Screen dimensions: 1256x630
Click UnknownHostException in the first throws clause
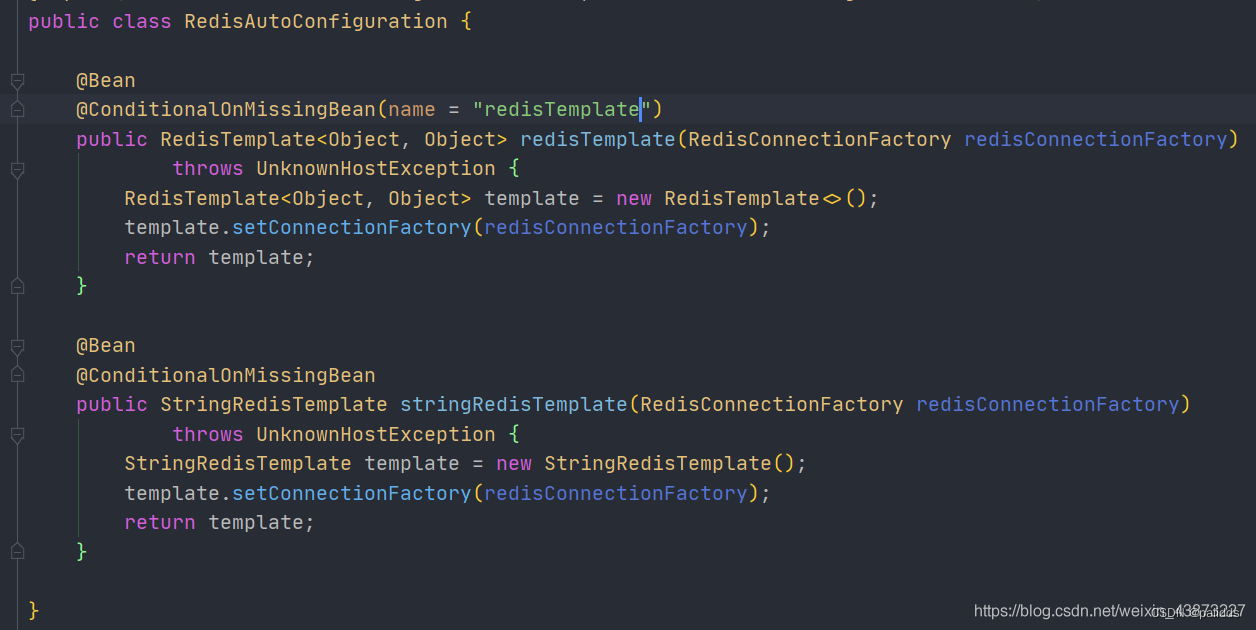(375, 168)
